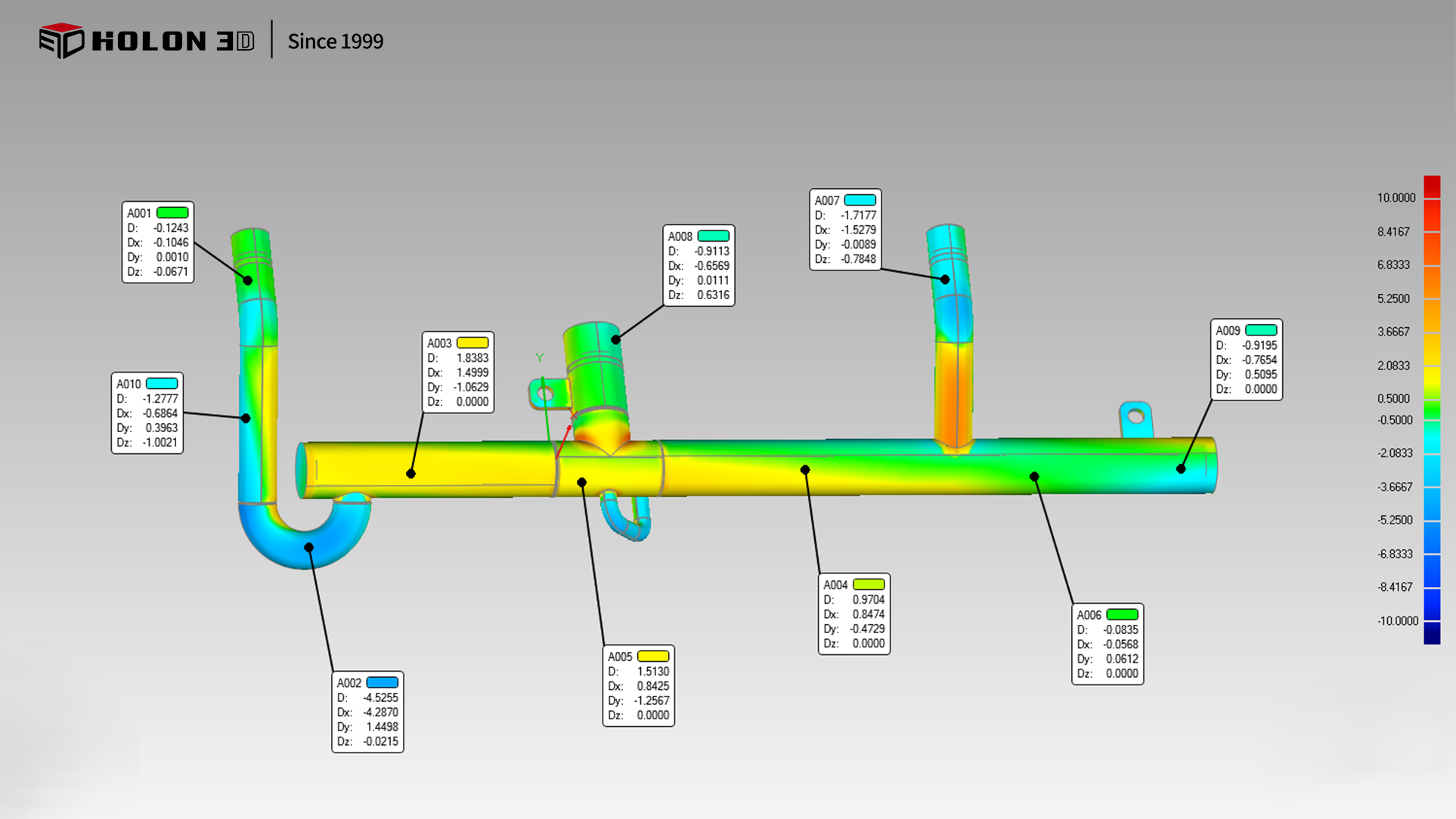Click the A002 blue color swatch
The height and width of the screenshot is (819, 1456).
click(382, 683)
